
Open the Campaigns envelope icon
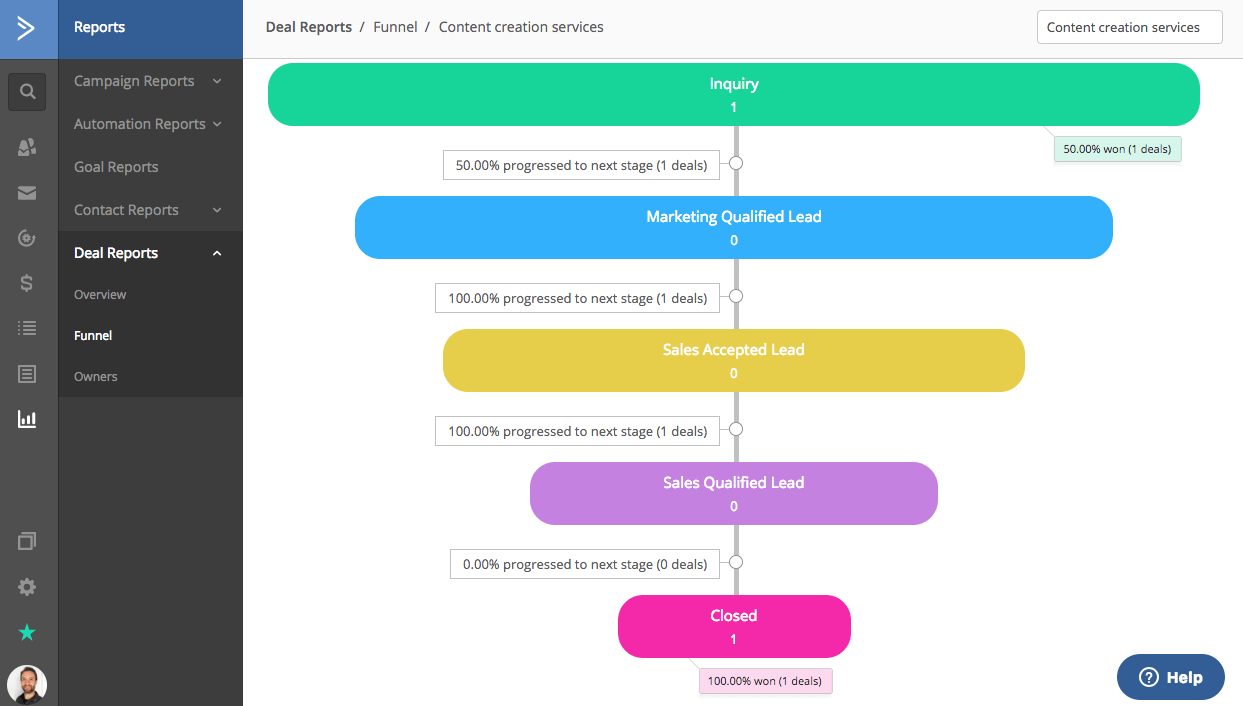28,193
